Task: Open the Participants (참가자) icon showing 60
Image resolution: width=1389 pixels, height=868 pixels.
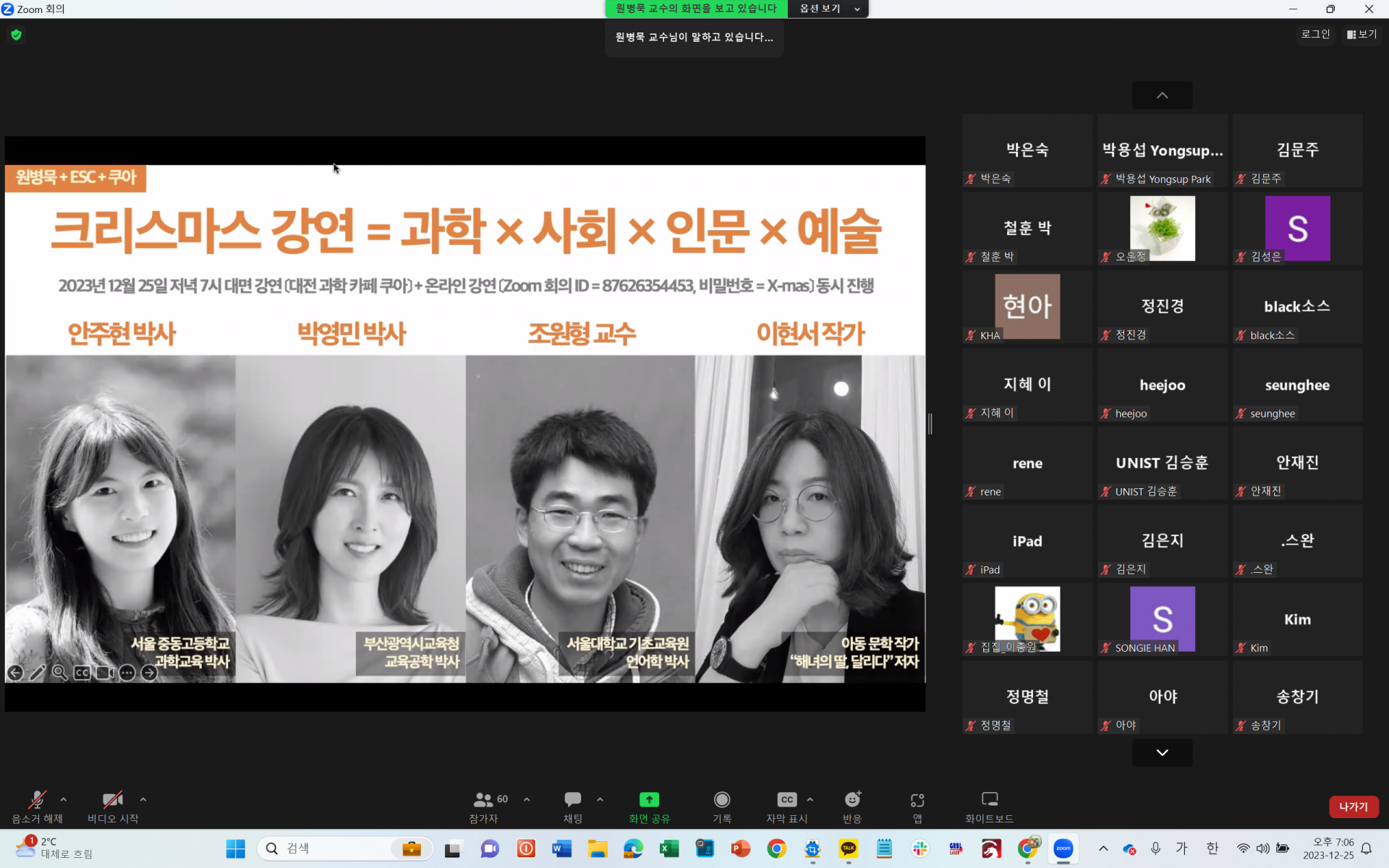Action: pyautogui.click(x=483, y=800)
